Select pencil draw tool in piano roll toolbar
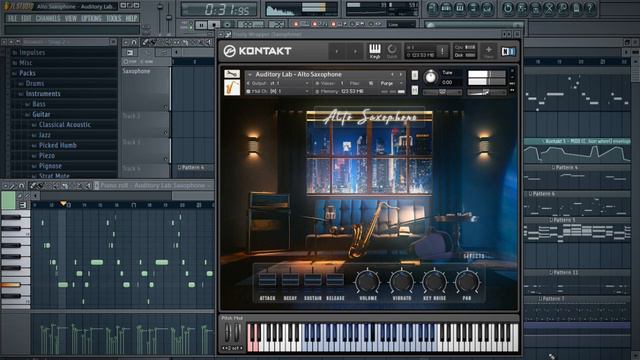This screenshot has width=640, height=360. click(33, 186)
